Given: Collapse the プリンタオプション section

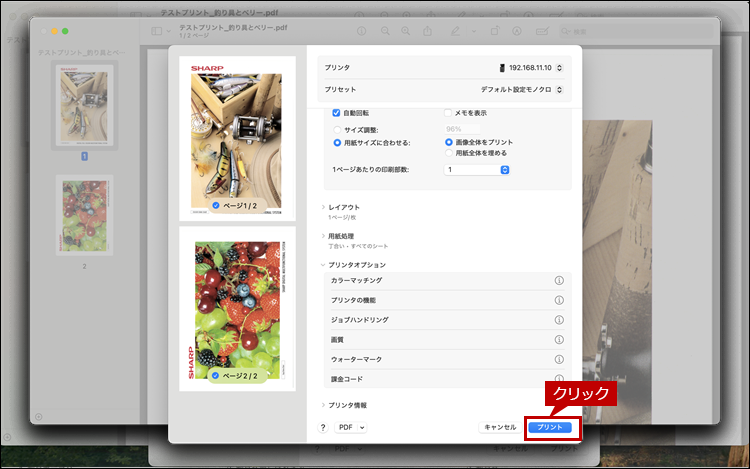Looking at the screenshot, I should [x=323, y=264].
